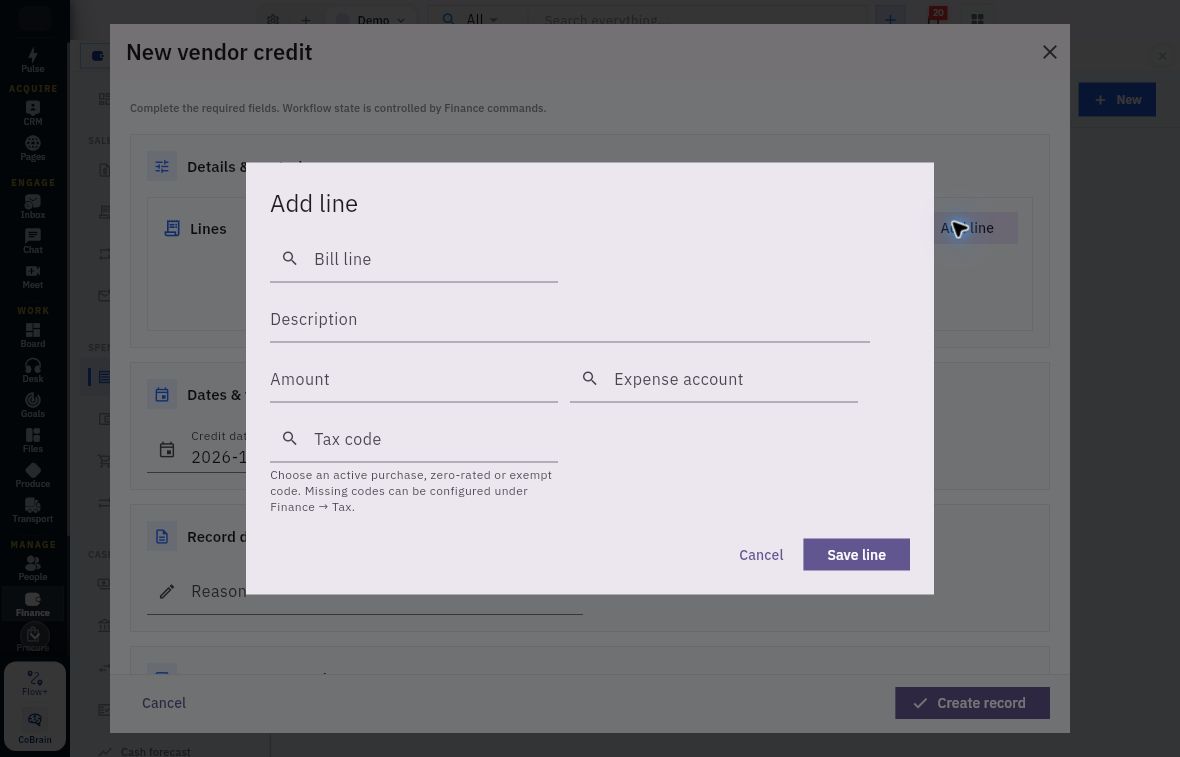The image size is (1180, 757).
Task: Open Pulse in the sidebar
Action: pyautogui.click(x=32, y=60)
